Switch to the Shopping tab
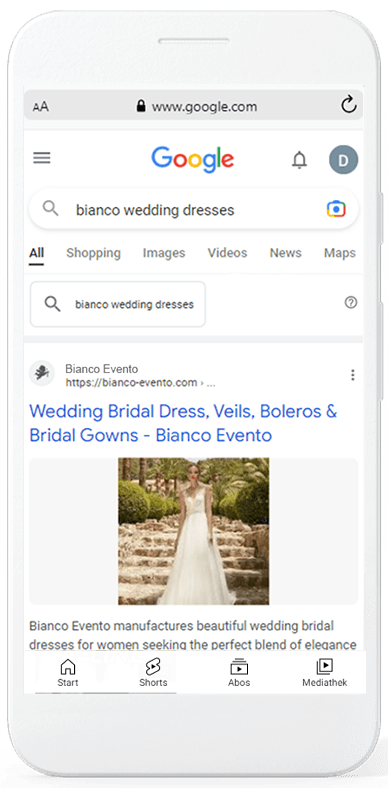This screenshot has width=388, height=788. click(x=93, y=253)
